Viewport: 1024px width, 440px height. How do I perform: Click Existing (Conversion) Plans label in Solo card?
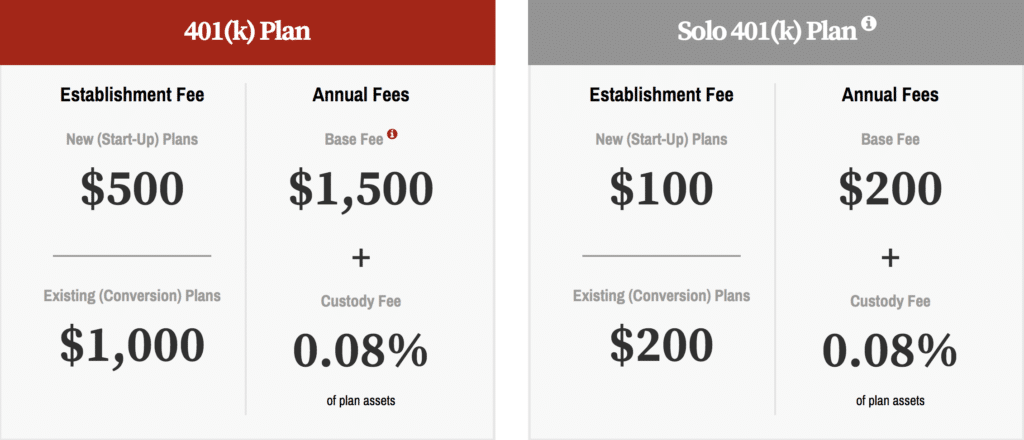click(662, 296)
